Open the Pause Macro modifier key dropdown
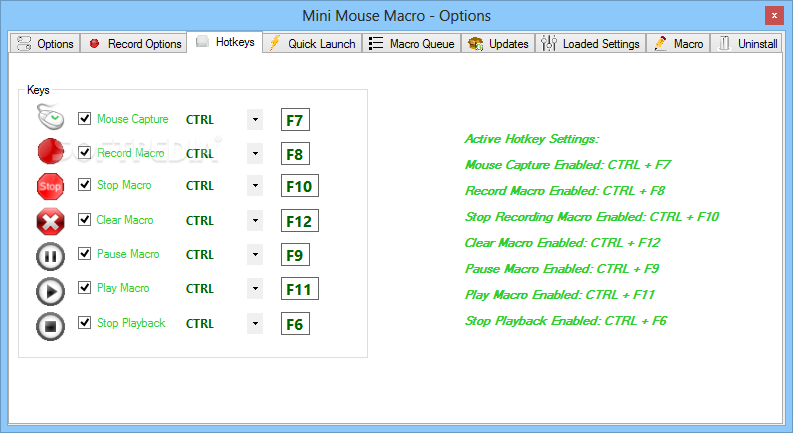The height and width of the screenshot is (433, 793). [x=255, y=254]
